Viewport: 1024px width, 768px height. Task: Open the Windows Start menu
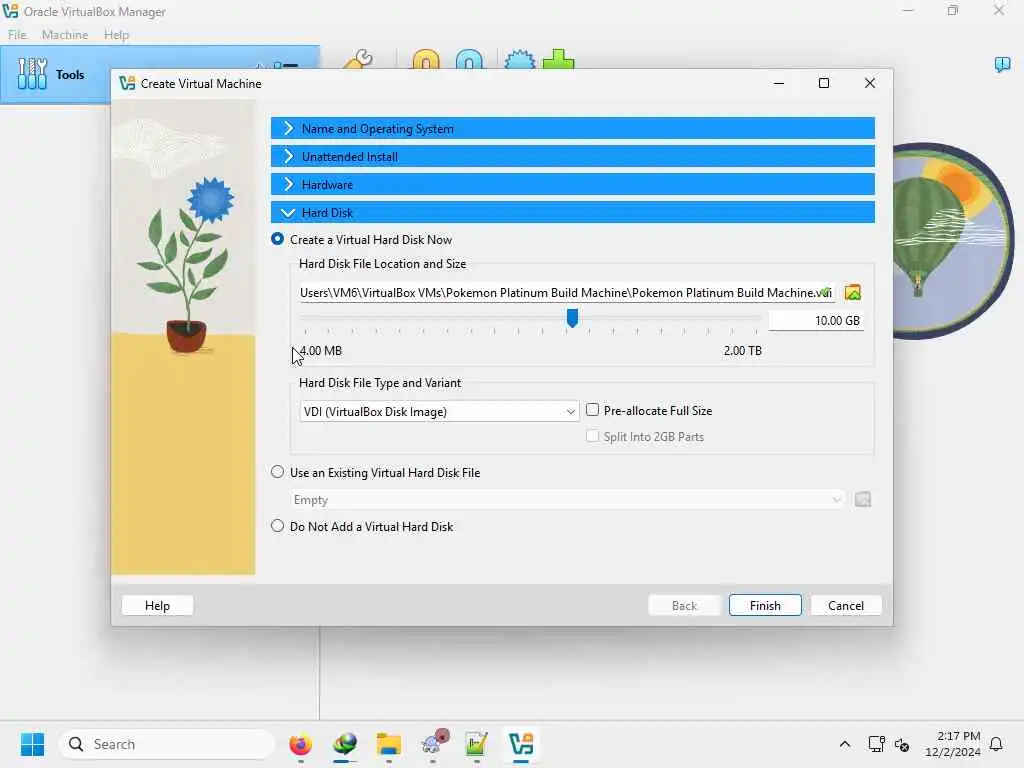(x=32, y=744)
